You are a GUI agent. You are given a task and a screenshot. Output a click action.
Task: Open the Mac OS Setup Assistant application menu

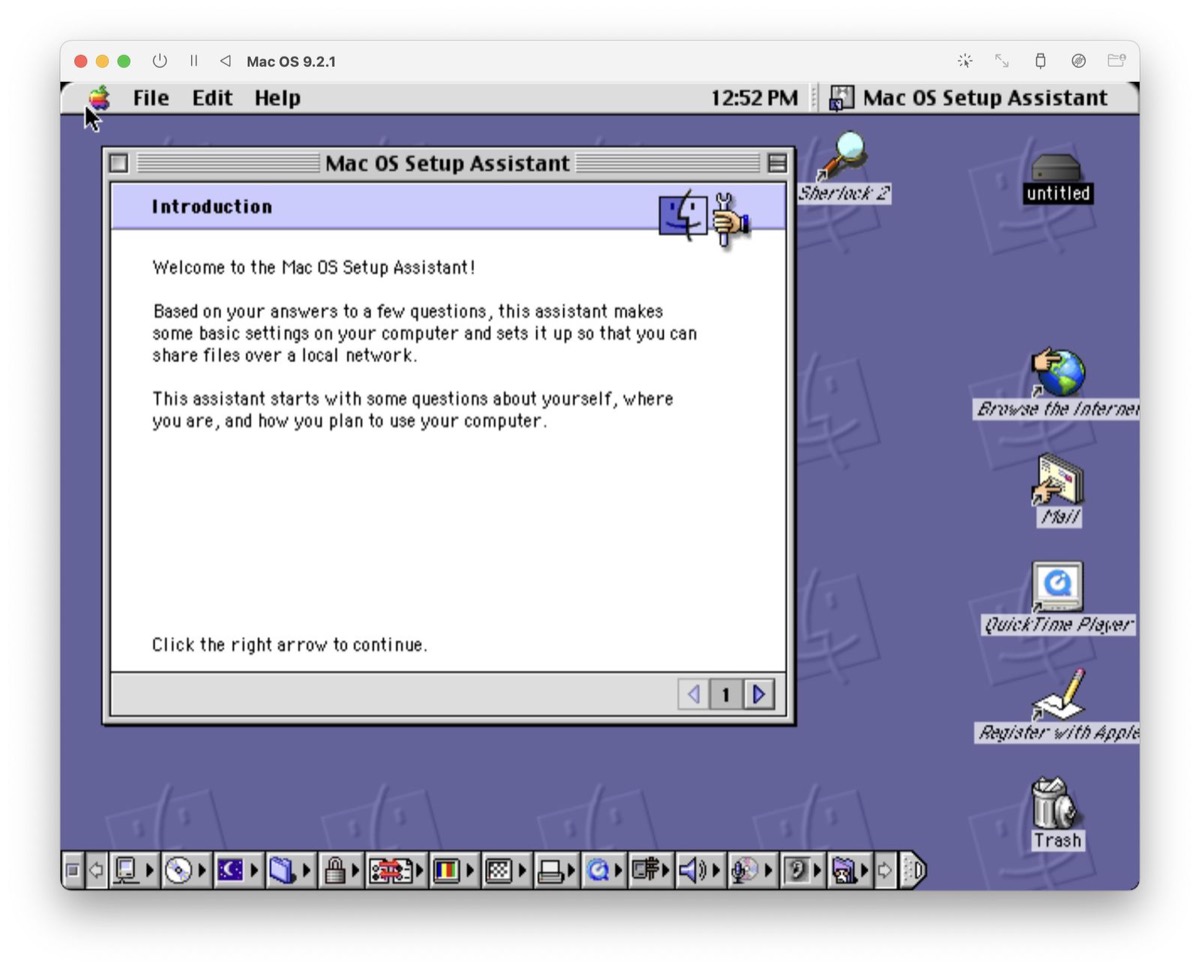tap(969, 98)
